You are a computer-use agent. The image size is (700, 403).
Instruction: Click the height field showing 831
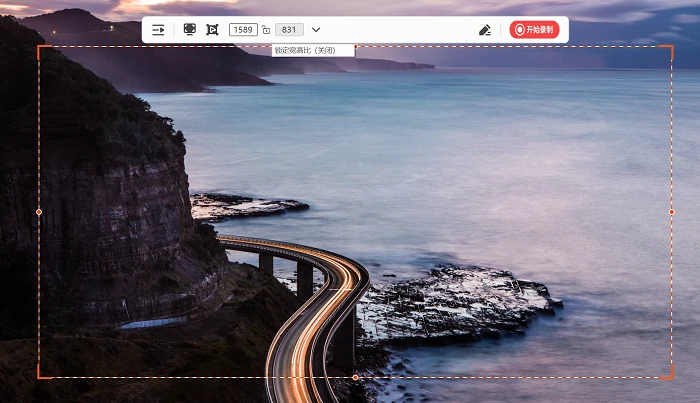tap(289, 30)
